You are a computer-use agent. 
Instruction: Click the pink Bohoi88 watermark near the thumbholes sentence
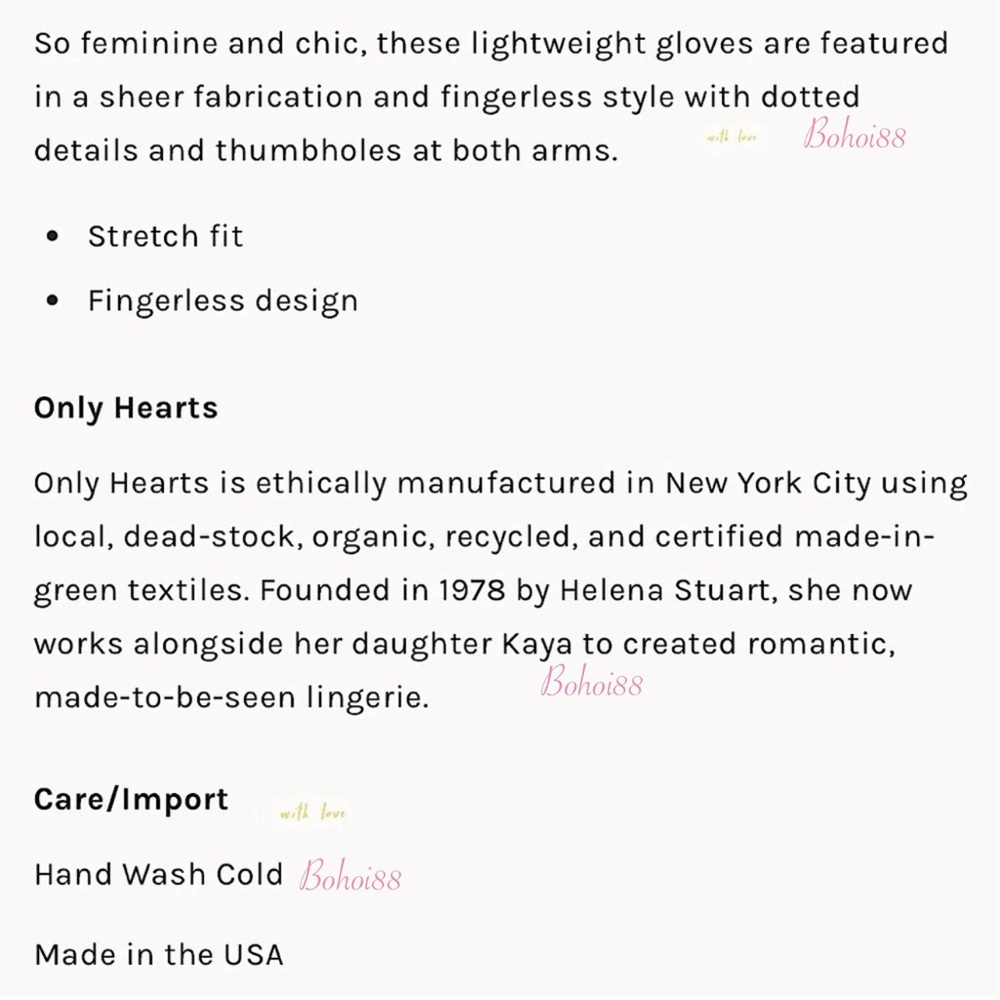(x=854, y=135)
